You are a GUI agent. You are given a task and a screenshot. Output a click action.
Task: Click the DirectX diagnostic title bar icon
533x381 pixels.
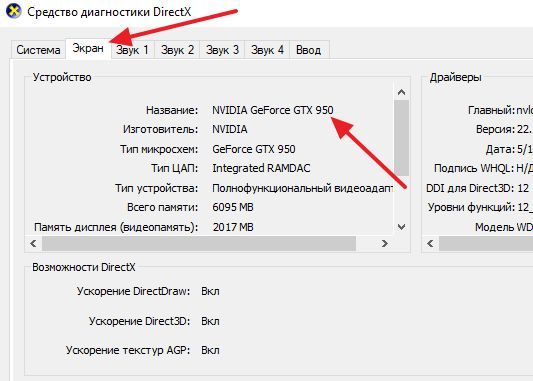tap(14, 11)
